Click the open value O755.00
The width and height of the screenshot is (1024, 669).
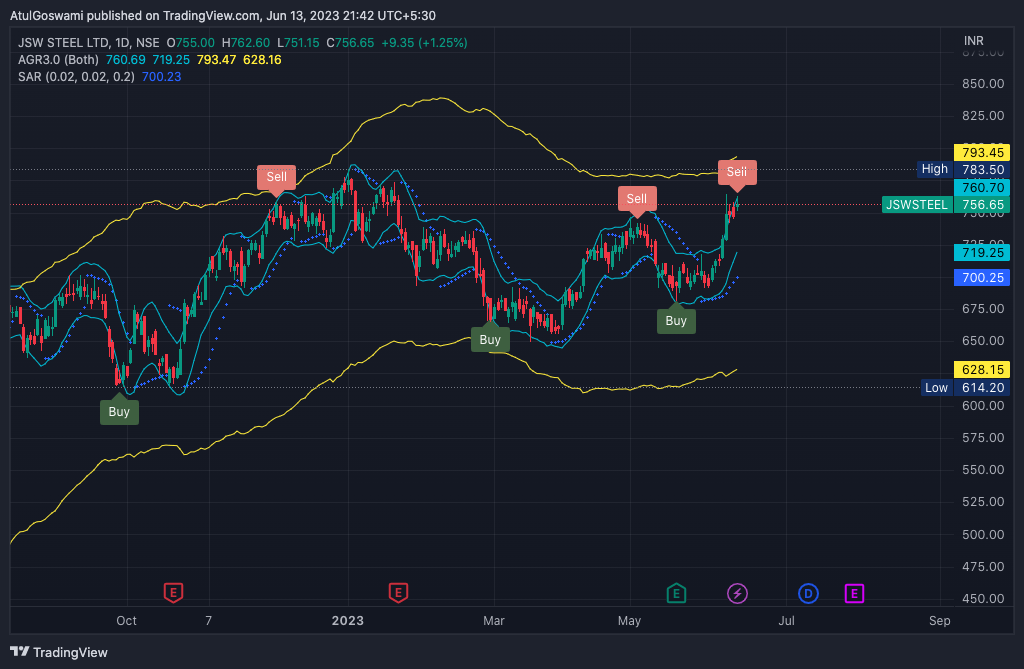(x=191, y=42)
